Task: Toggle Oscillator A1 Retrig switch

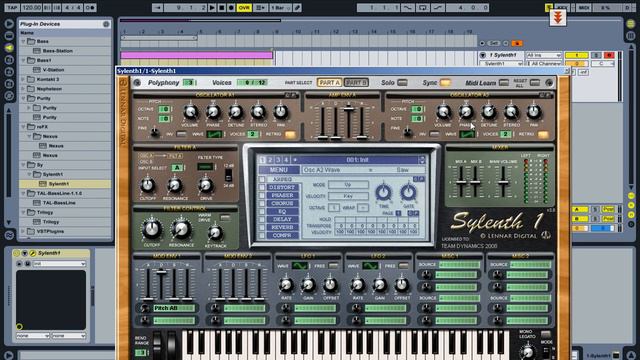Action: tap(290, 134)
